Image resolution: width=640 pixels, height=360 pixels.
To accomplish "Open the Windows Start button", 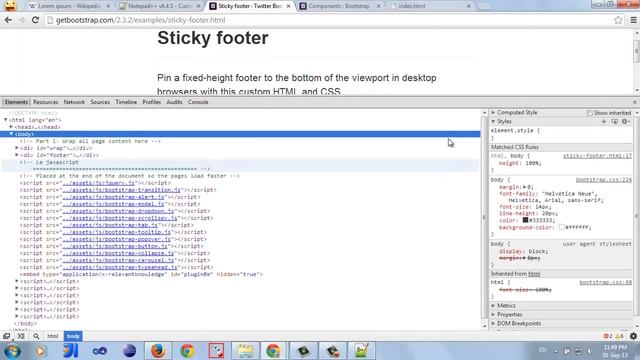I will [12, 351].
